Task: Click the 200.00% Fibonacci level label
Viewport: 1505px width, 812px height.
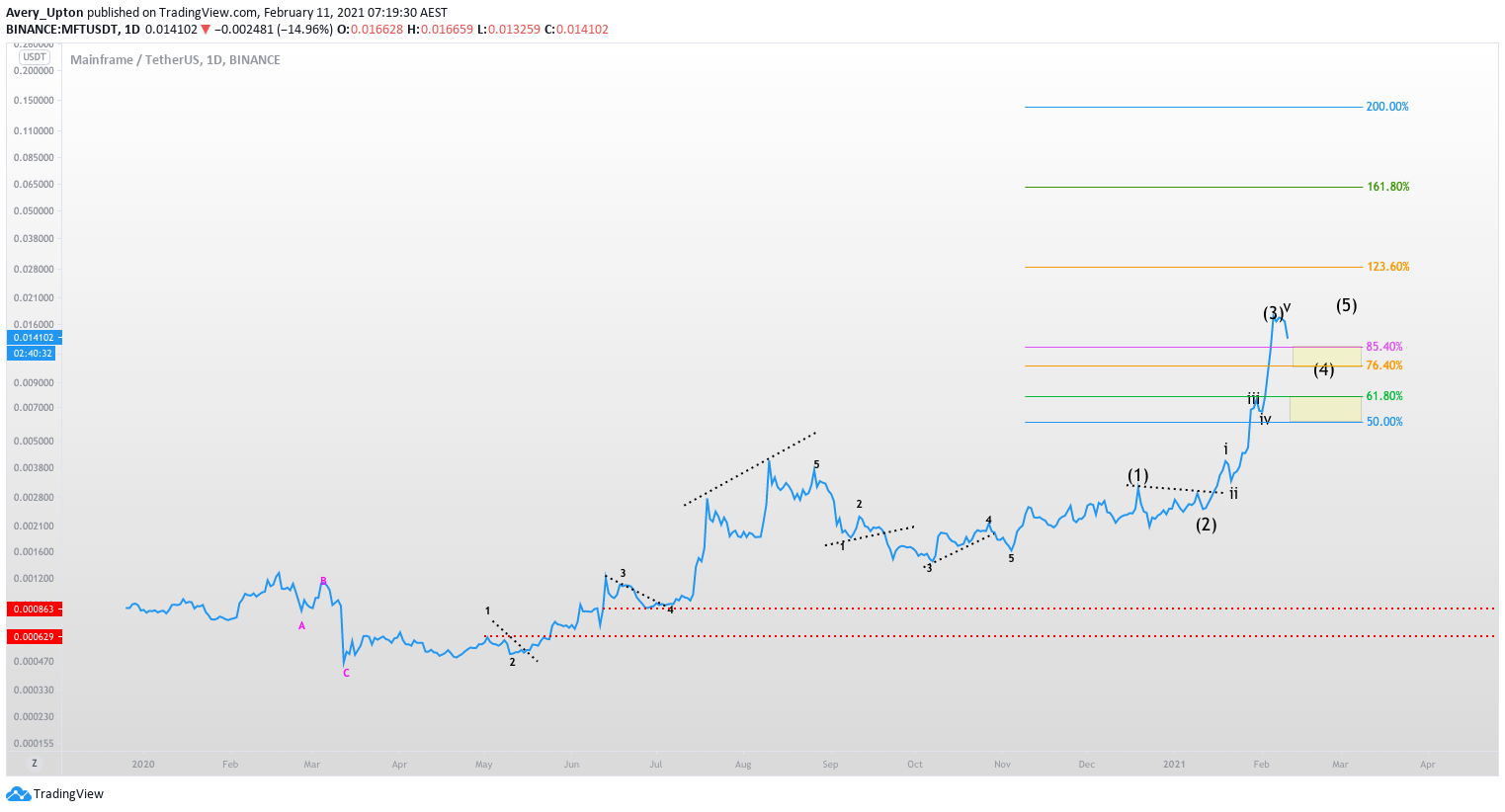Action: [1387, 107]
